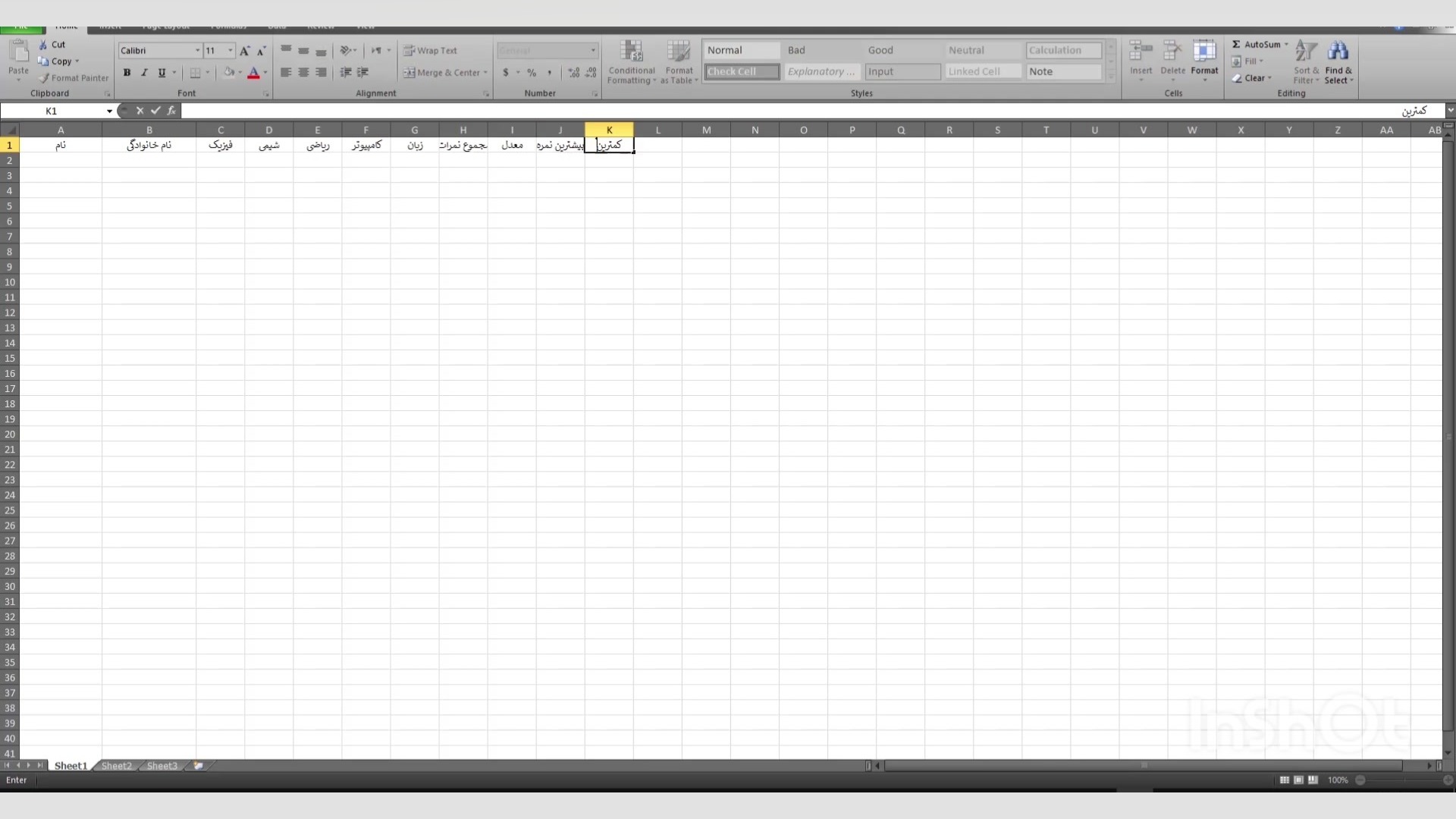Open Font dialog box launcher

pos(265,94)
